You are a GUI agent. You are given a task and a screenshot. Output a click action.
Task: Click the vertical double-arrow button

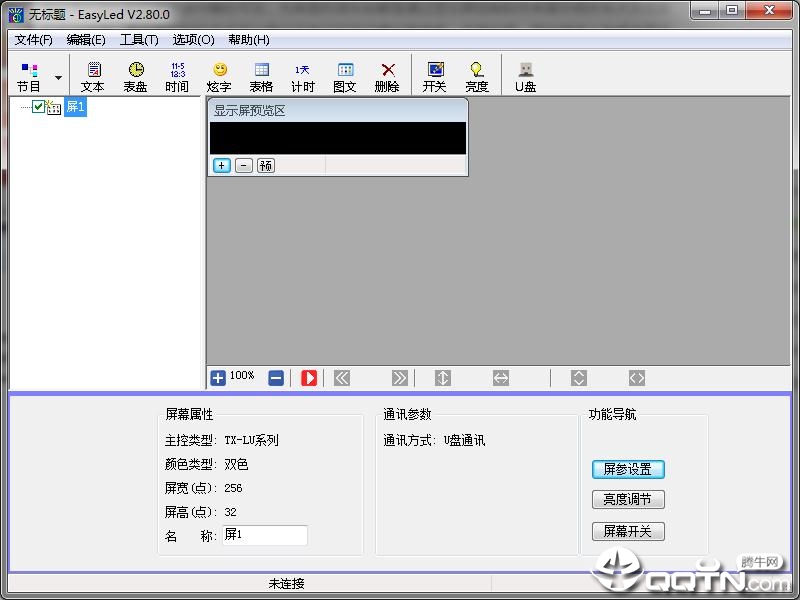443,378
